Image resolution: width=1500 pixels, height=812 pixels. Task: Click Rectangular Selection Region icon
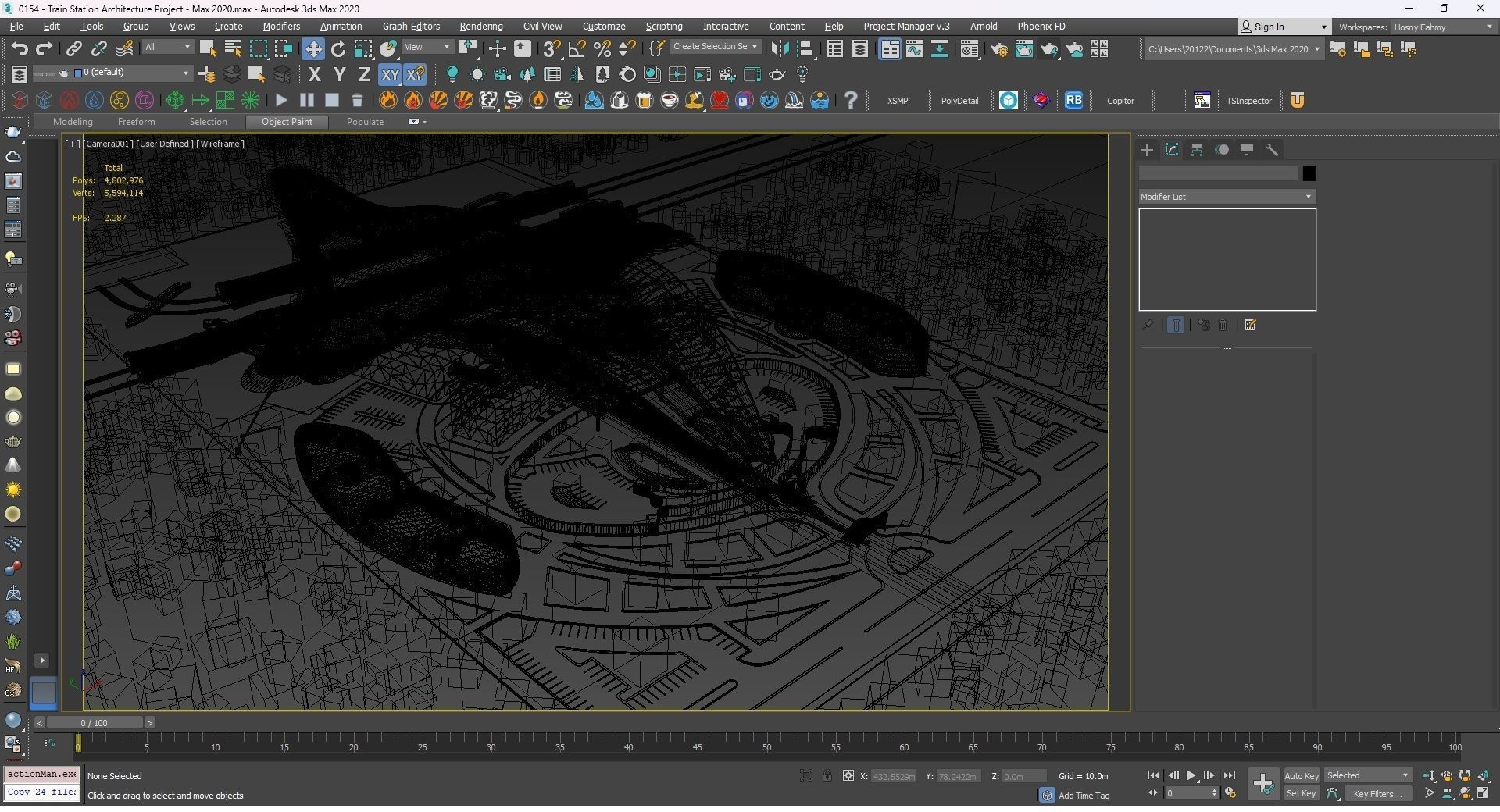click(258, 49)
